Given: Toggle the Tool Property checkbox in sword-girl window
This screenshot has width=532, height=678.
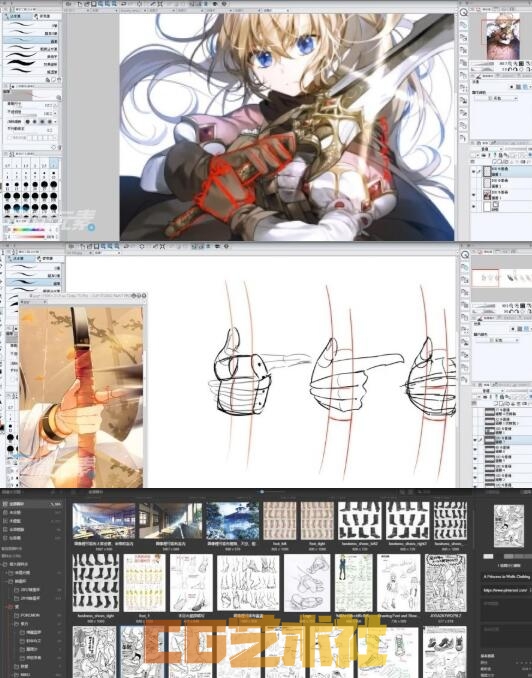Looking at the screenshot, I should [x=9, y=138].
